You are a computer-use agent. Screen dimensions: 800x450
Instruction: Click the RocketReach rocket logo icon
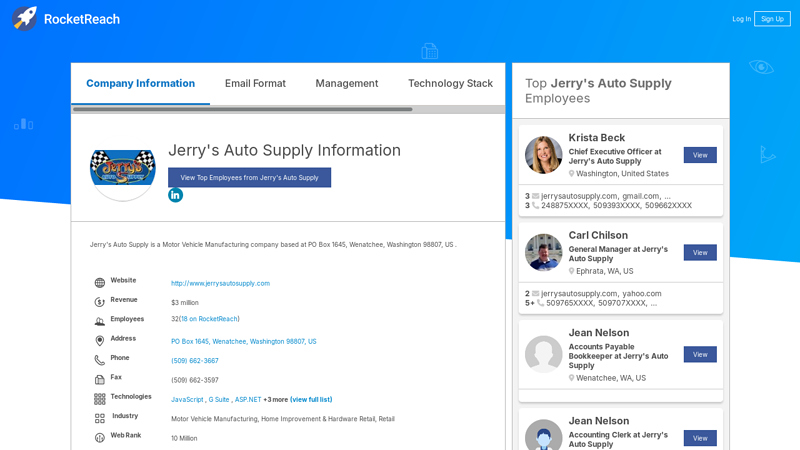[x=24, y=18]
